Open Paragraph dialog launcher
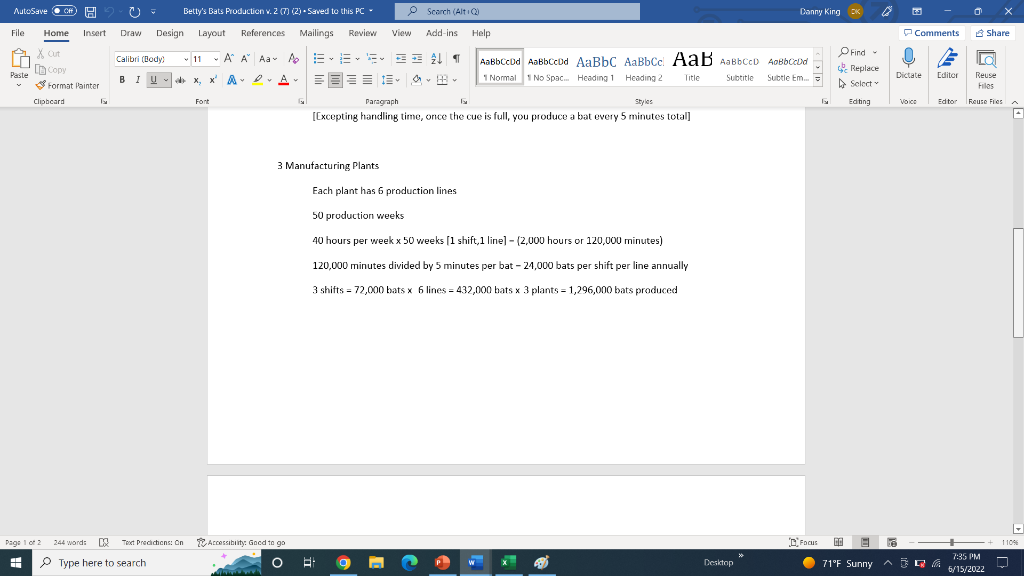 click(464, 102)
